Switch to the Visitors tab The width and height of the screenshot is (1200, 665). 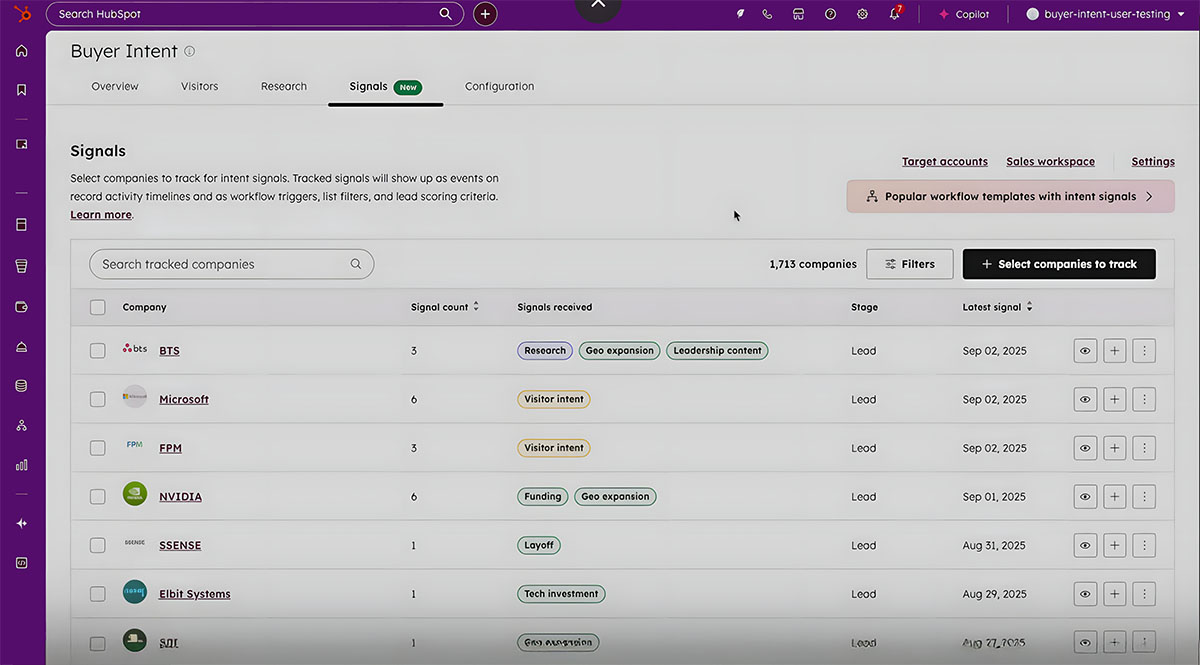199,86
